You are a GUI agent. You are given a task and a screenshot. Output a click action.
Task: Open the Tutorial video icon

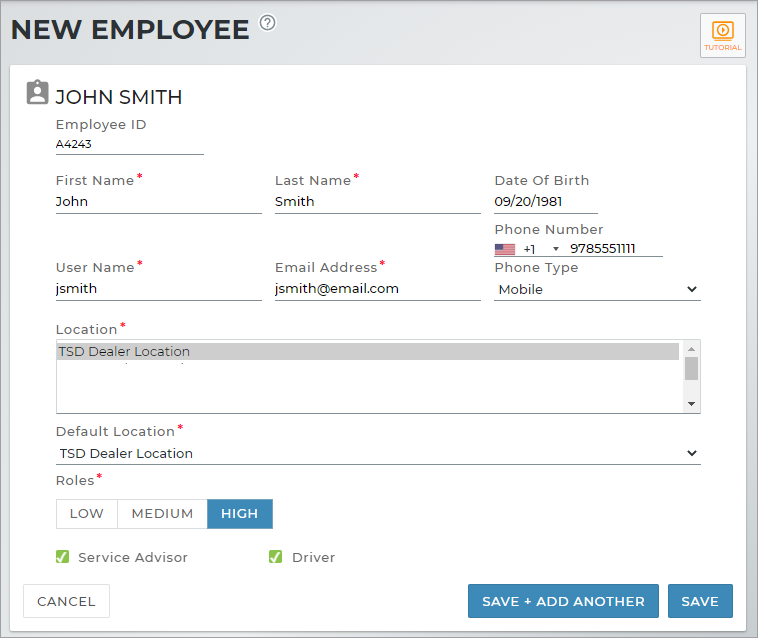point(722,35)
